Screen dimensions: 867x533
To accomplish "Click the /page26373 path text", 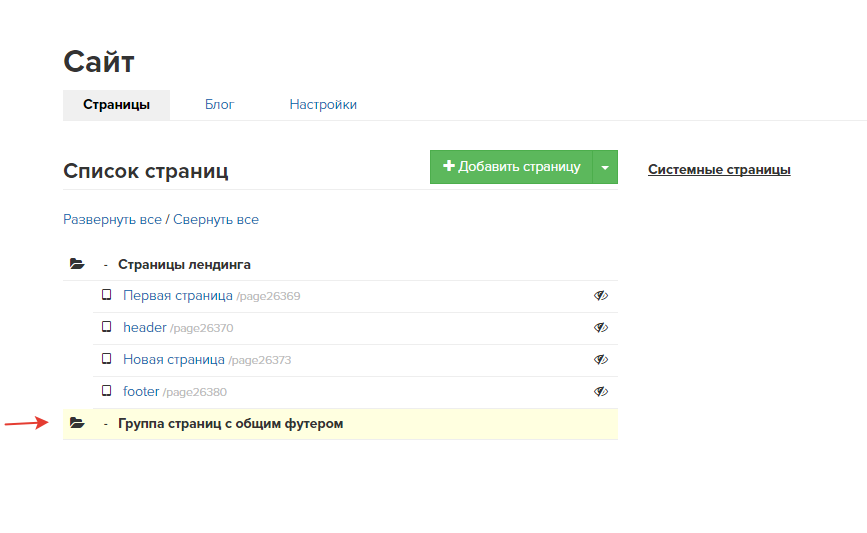I will 260,360.
